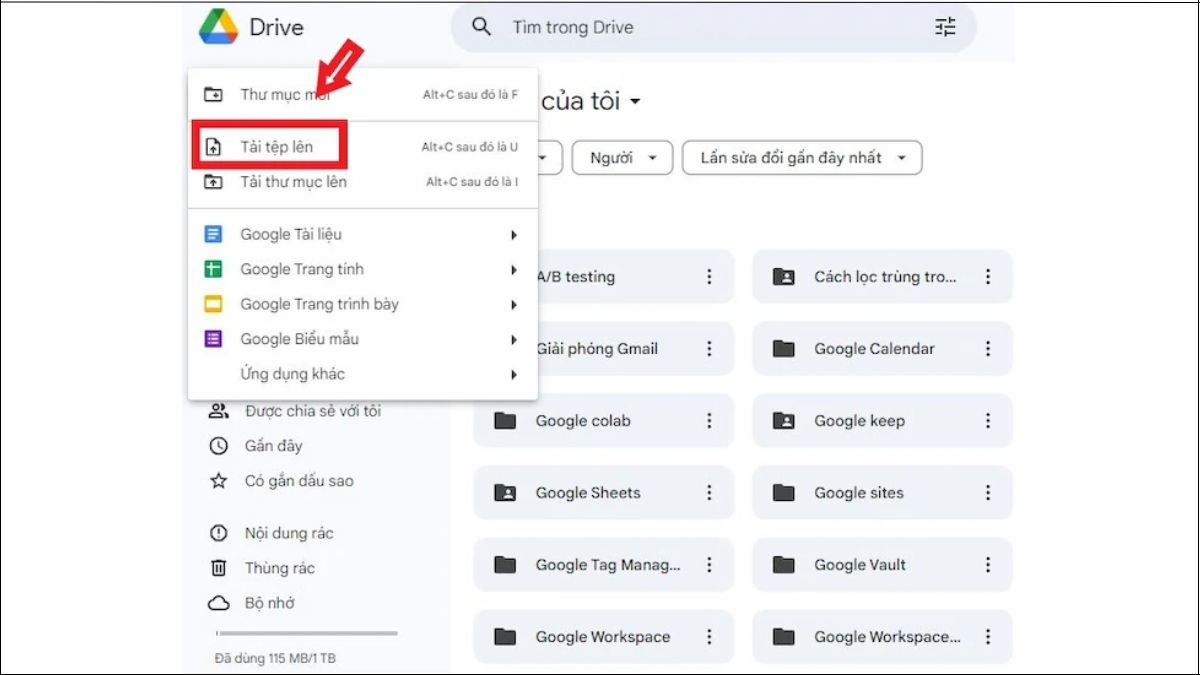
Task: Open the Google Calendar folder
Action: (x=883, y=349)
